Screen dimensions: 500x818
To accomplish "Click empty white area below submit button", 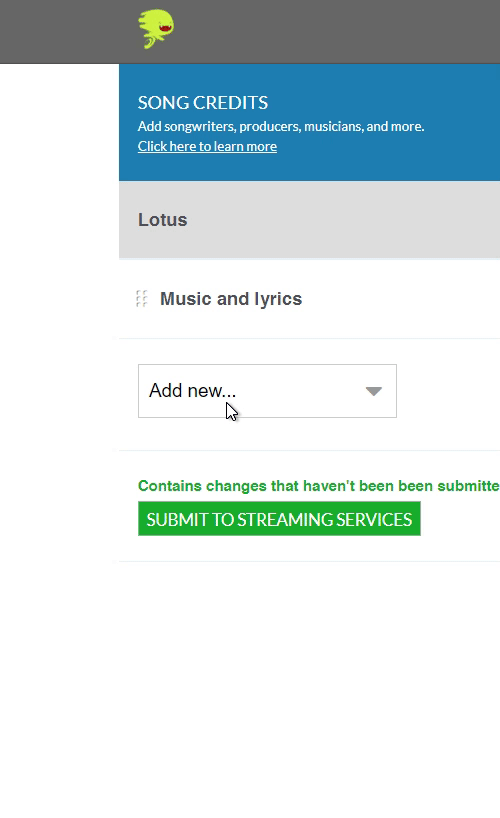I will 308,678.
